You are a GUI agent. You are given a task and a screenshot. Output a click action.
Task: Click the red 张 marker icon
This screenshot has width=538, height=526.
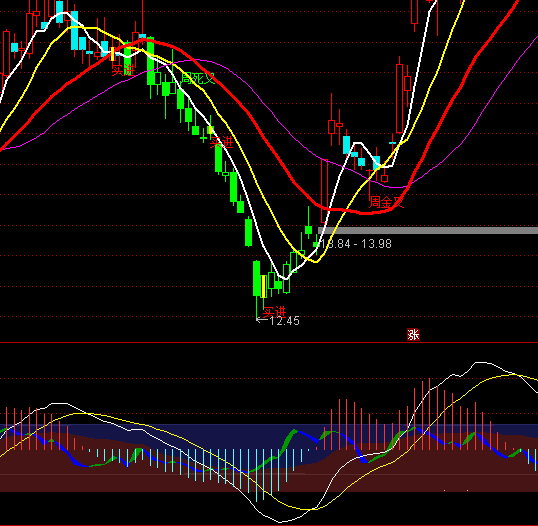point(413,334)
